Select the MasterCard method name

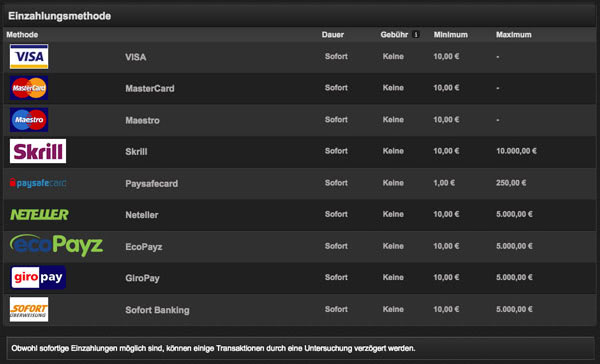[x=150, y=88]
